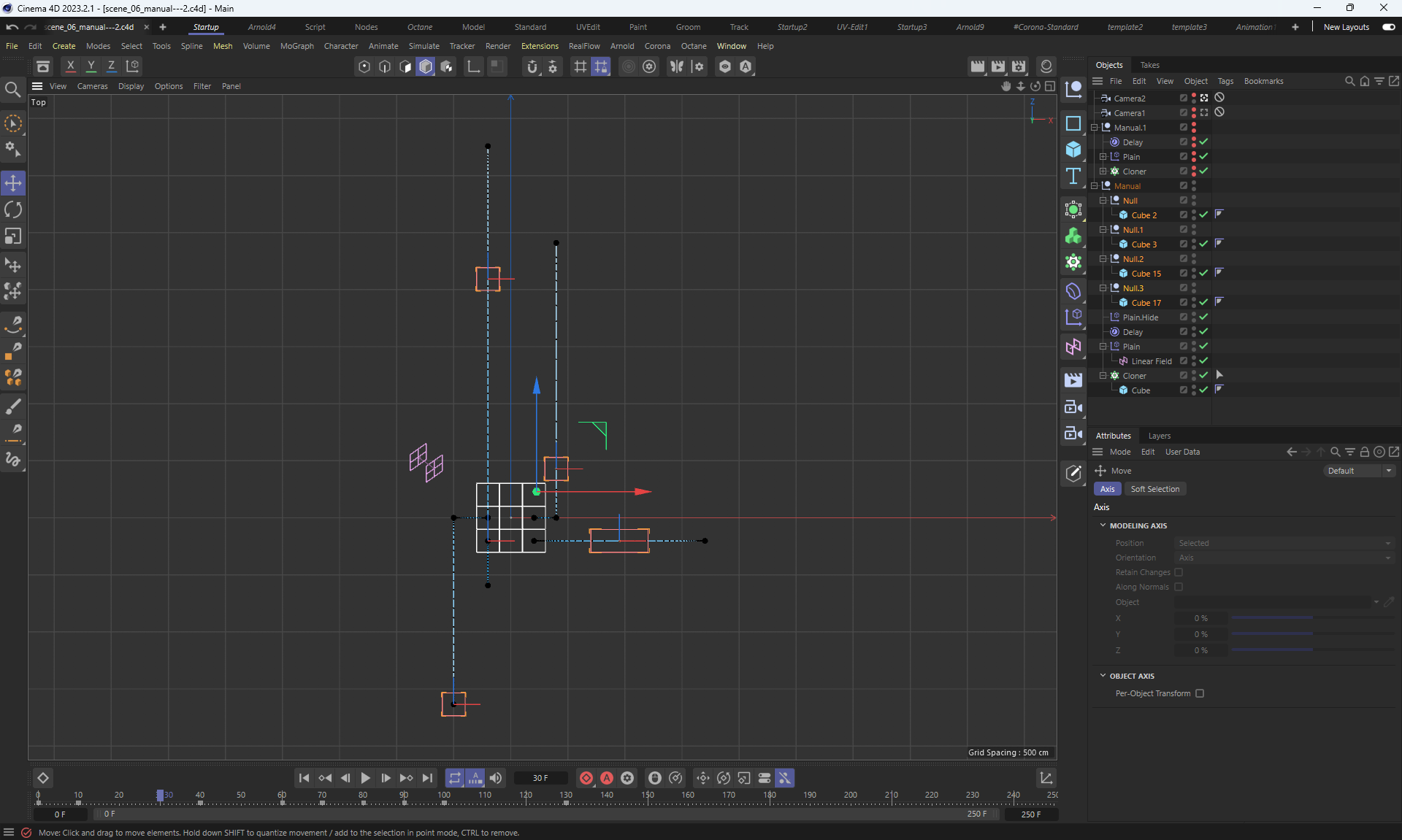
Task: Click the Go to End playback button
Action: 427,778
